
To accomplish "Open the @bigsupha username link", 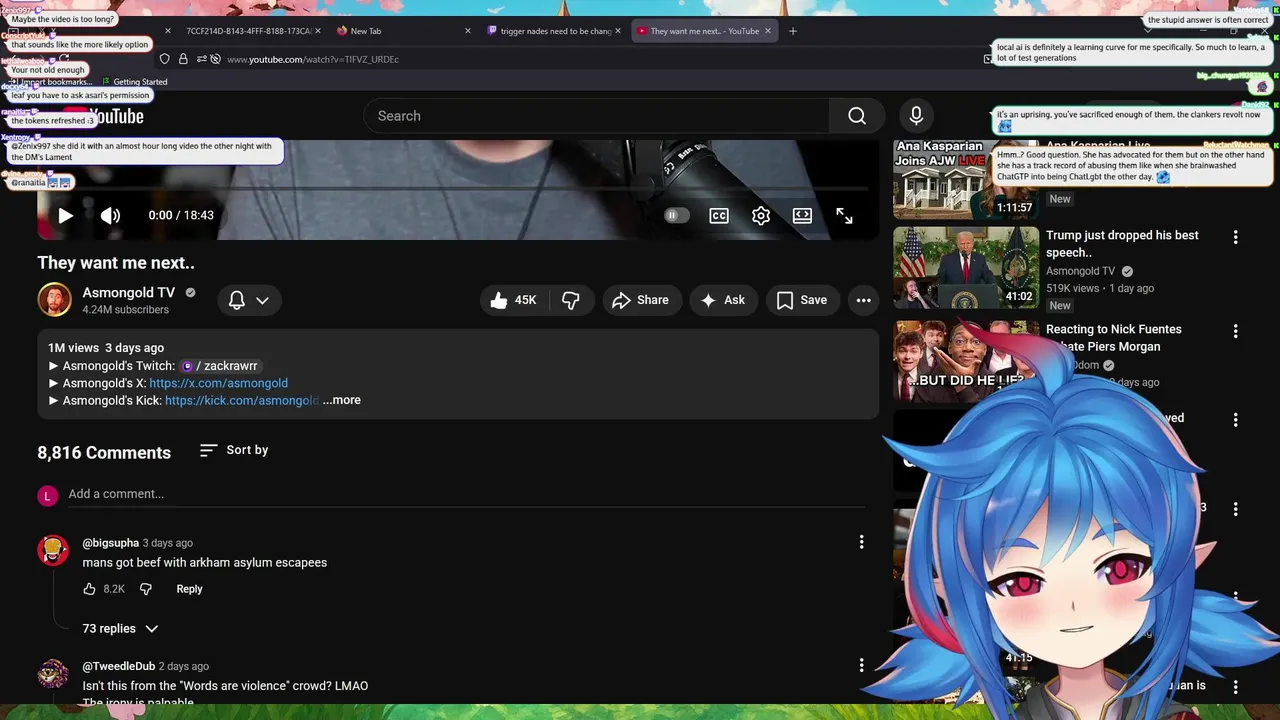I will 110,543.
